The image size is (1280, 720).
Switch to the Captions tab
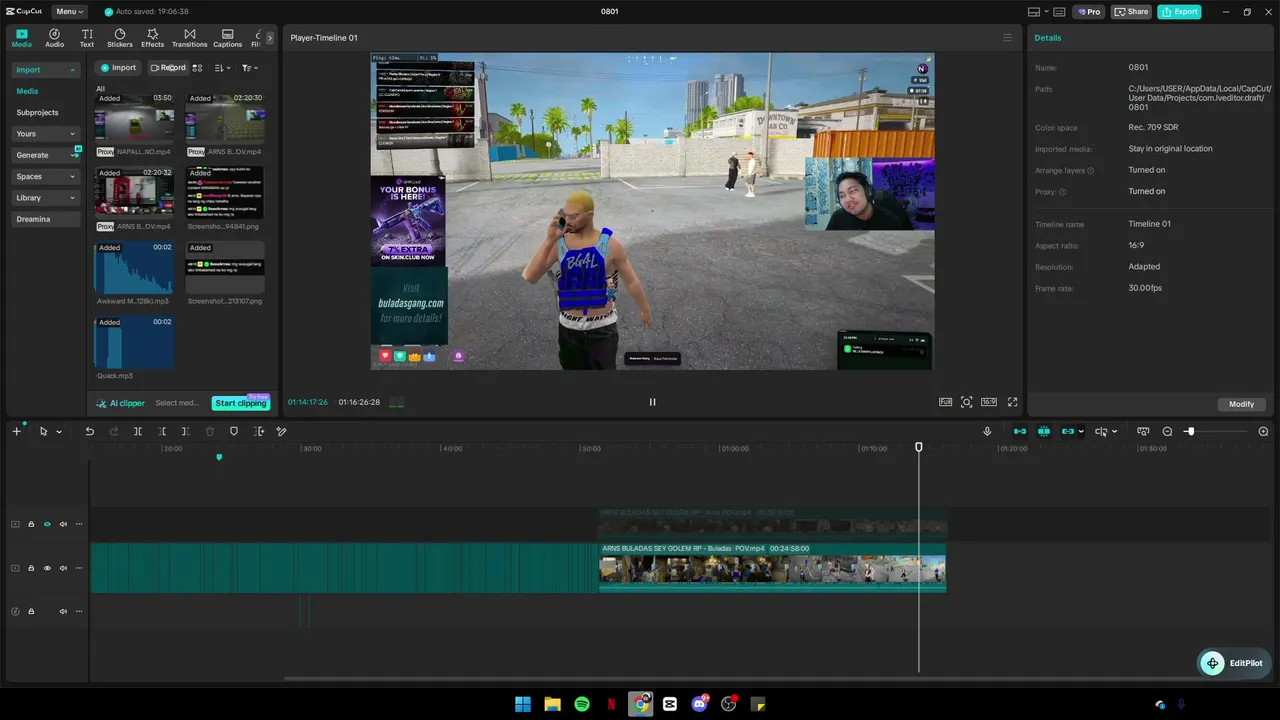coord(227,38)
